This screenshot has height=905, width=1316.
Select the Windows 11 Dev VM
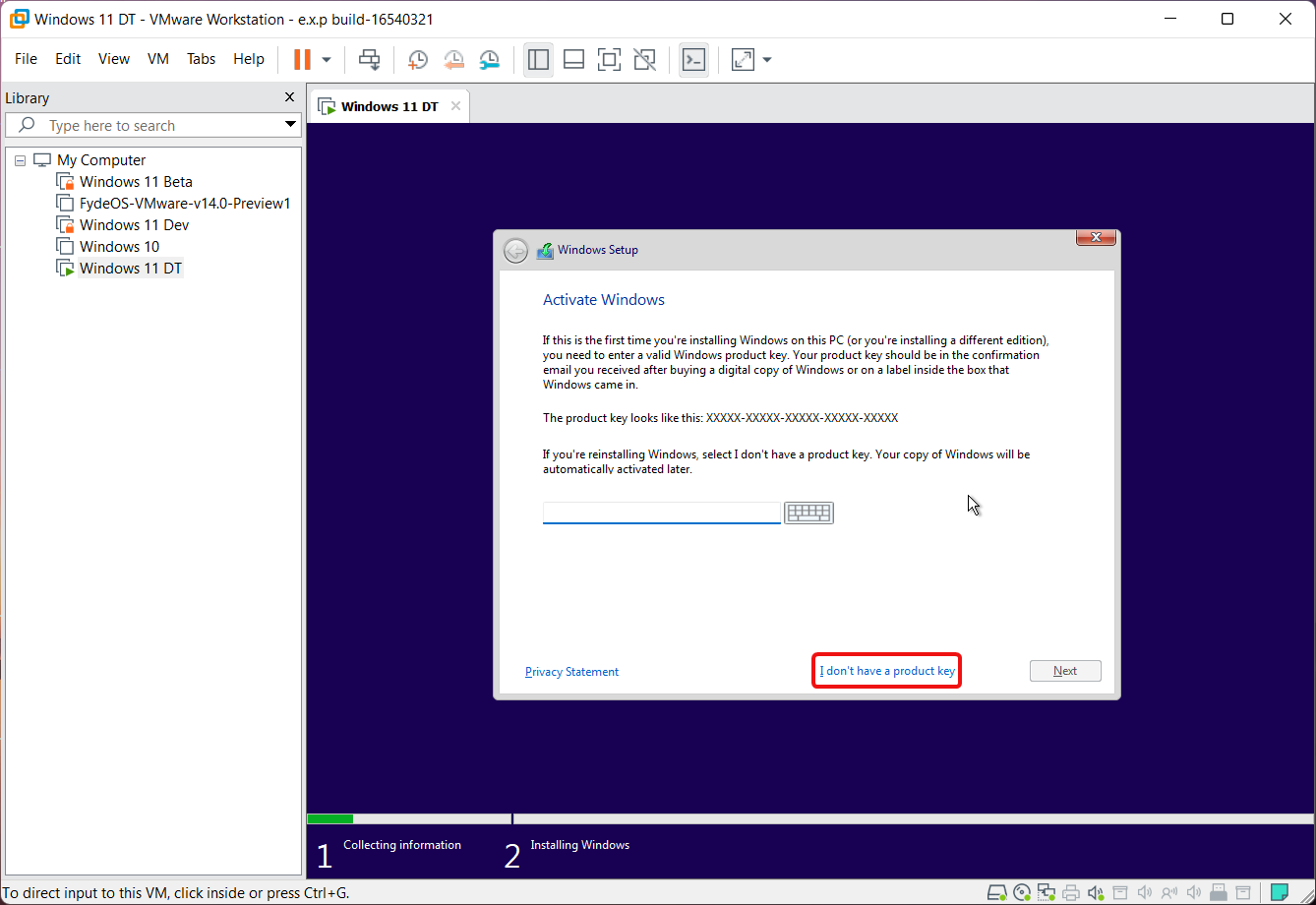point(134,225)
